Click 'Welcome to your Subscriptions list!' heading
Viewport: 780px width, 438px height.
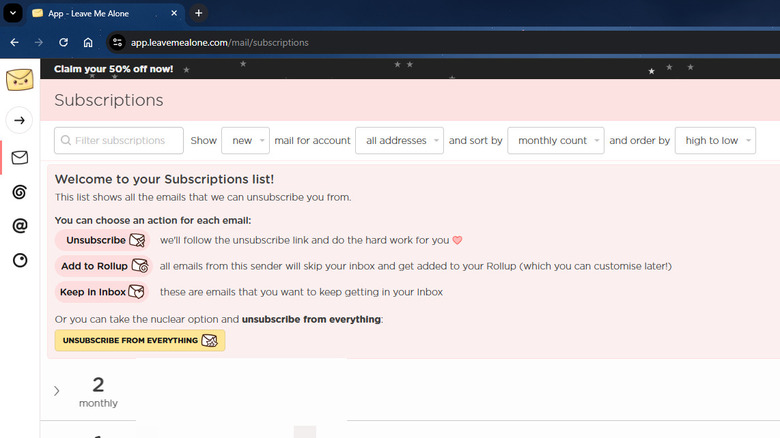click(x=164, y=179)
